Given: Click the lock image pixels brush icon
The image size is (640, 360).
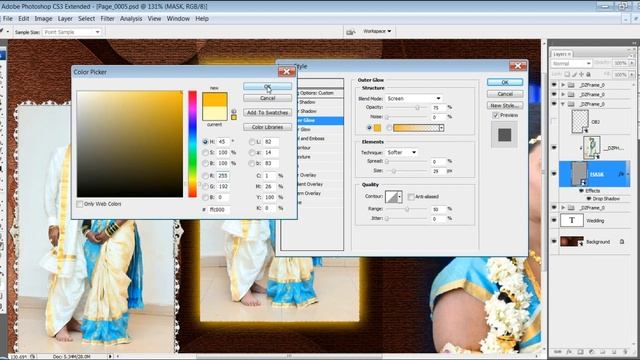Looking at the screenshot, I should click(574, 74).
